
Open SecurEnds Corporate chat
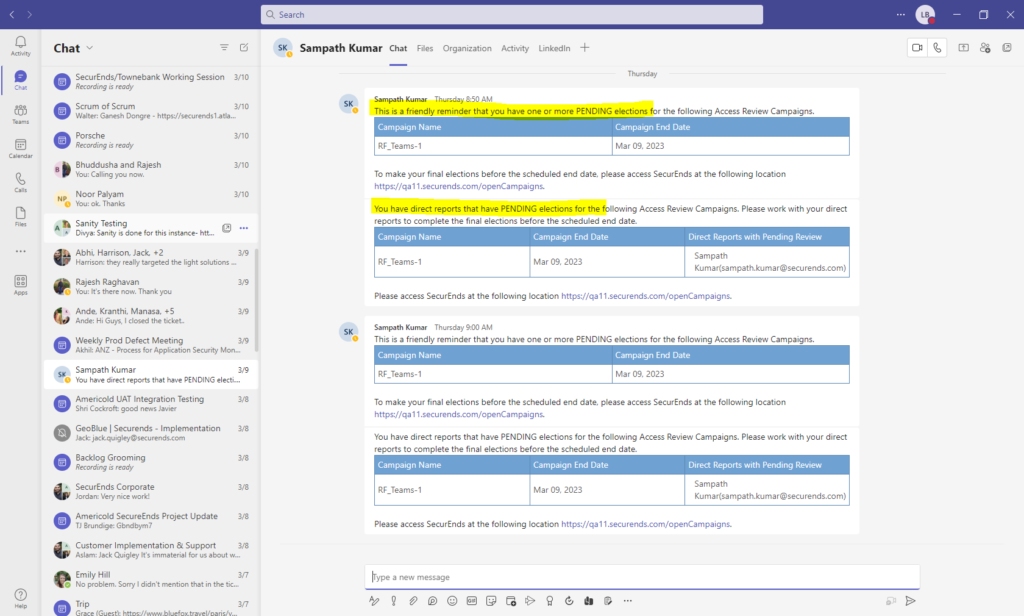(x=150, y=492)
